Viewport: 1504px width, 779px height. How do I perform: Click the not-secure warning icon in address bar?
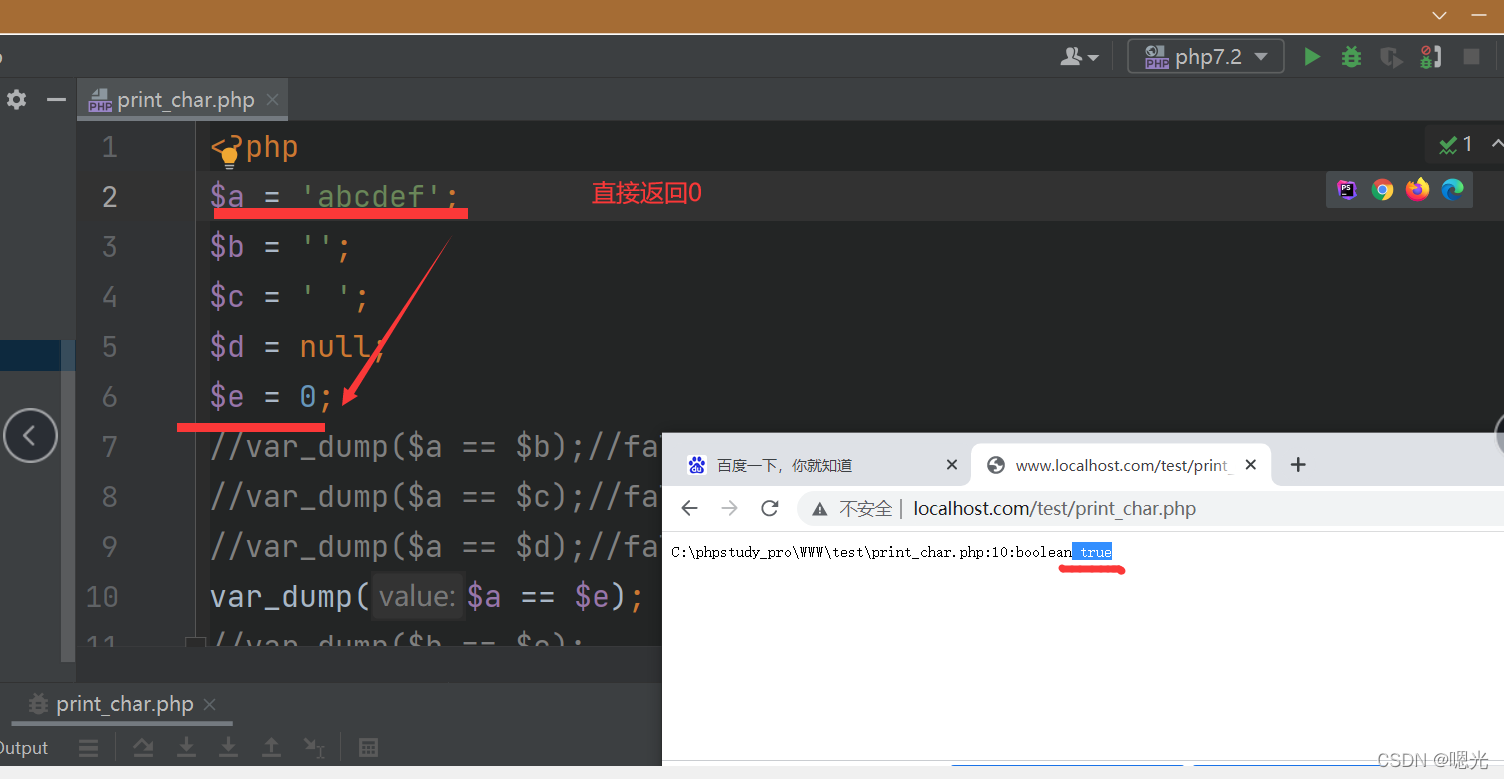(x=820, y=509)
